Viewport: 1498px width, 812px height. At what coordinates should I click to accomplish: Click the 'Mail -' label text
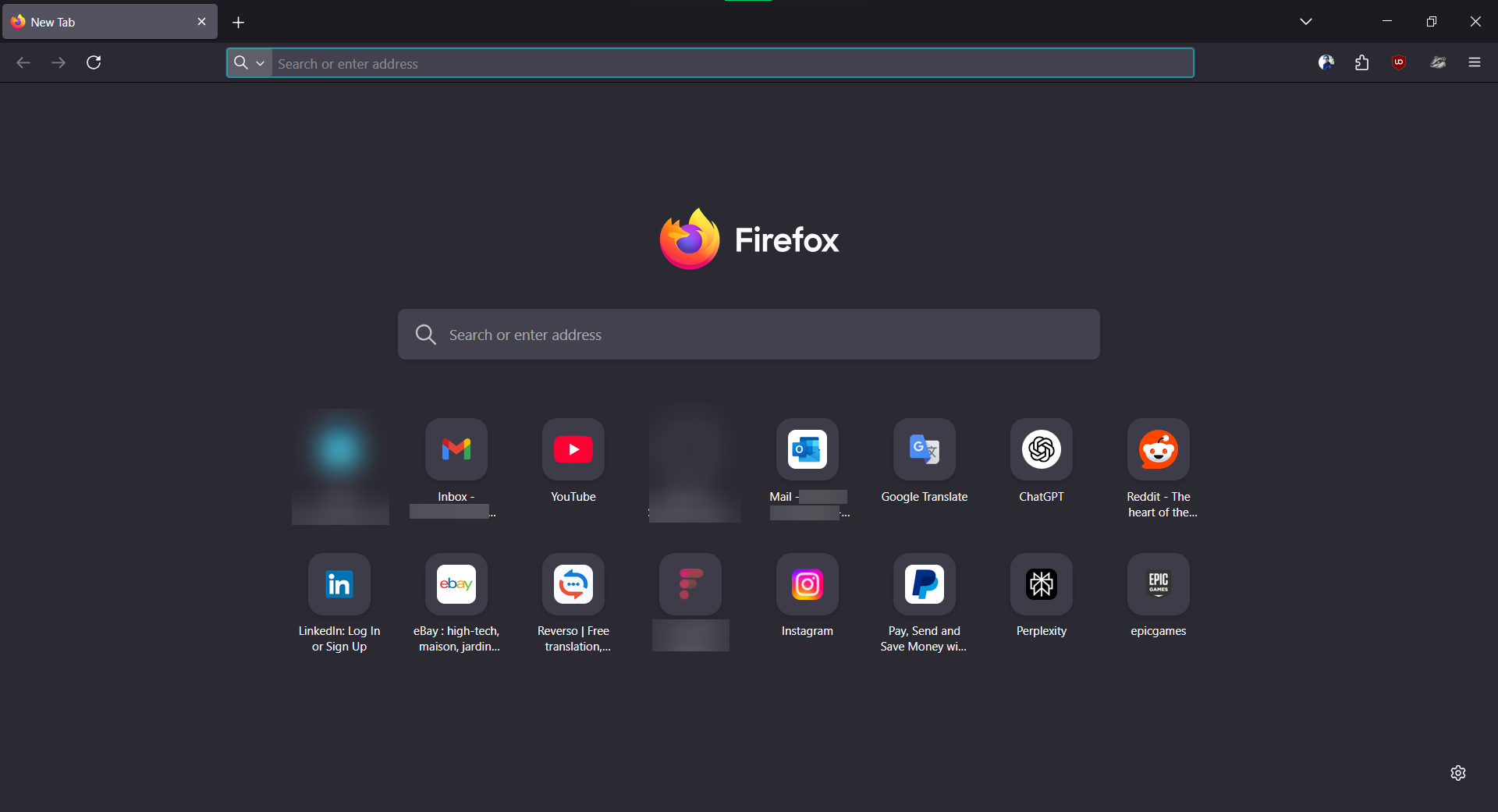(784, 497)
